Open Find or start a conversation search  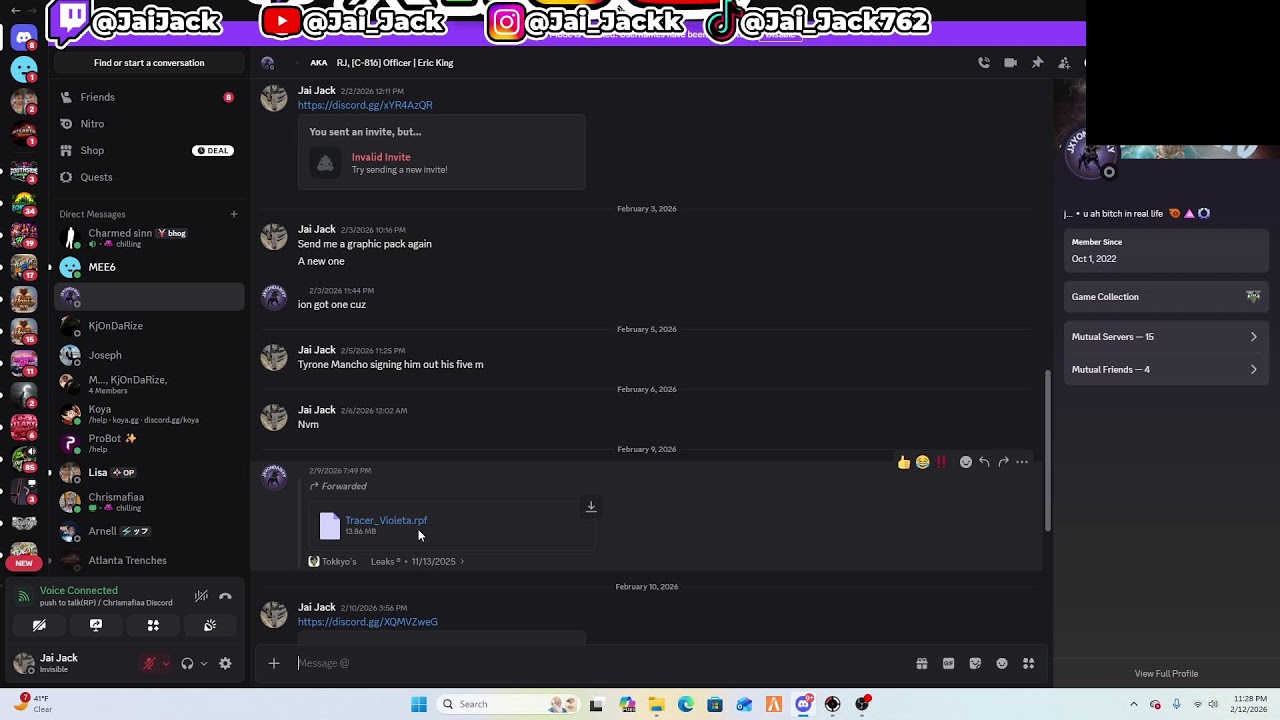[149, 63]
